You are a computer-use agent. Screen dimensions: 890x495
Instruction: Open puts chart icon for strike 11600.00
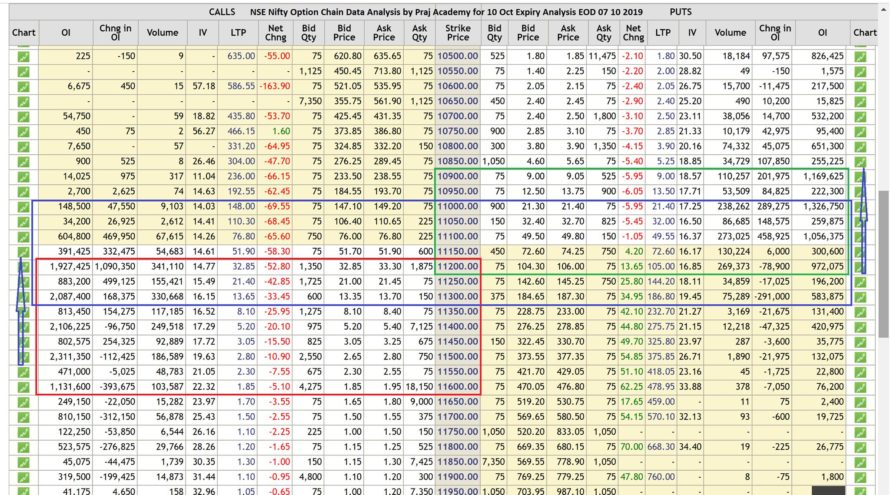click(x=860, y=388)
